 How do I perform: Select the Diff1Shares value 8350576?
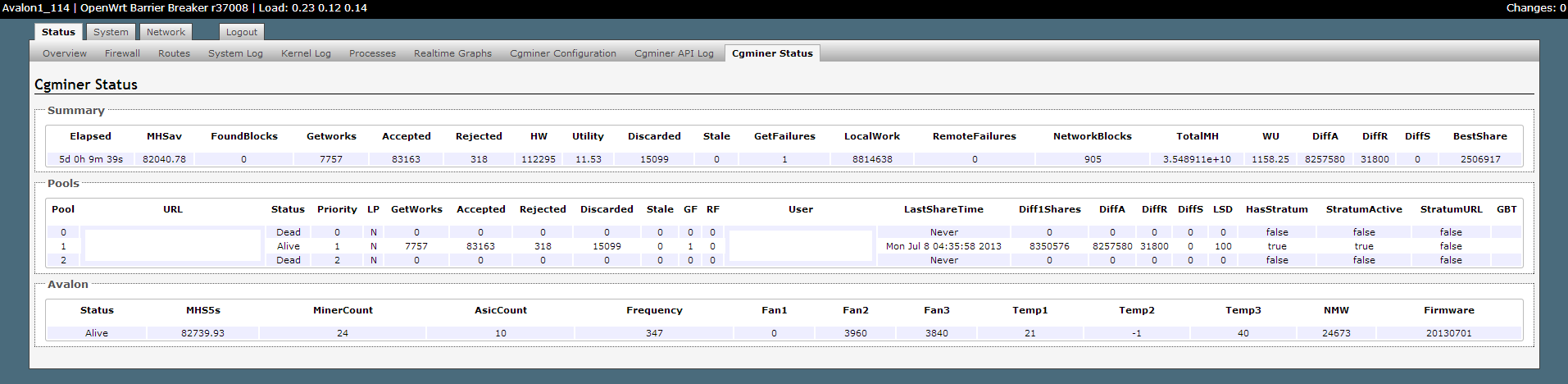click(x=1049, y=246)
